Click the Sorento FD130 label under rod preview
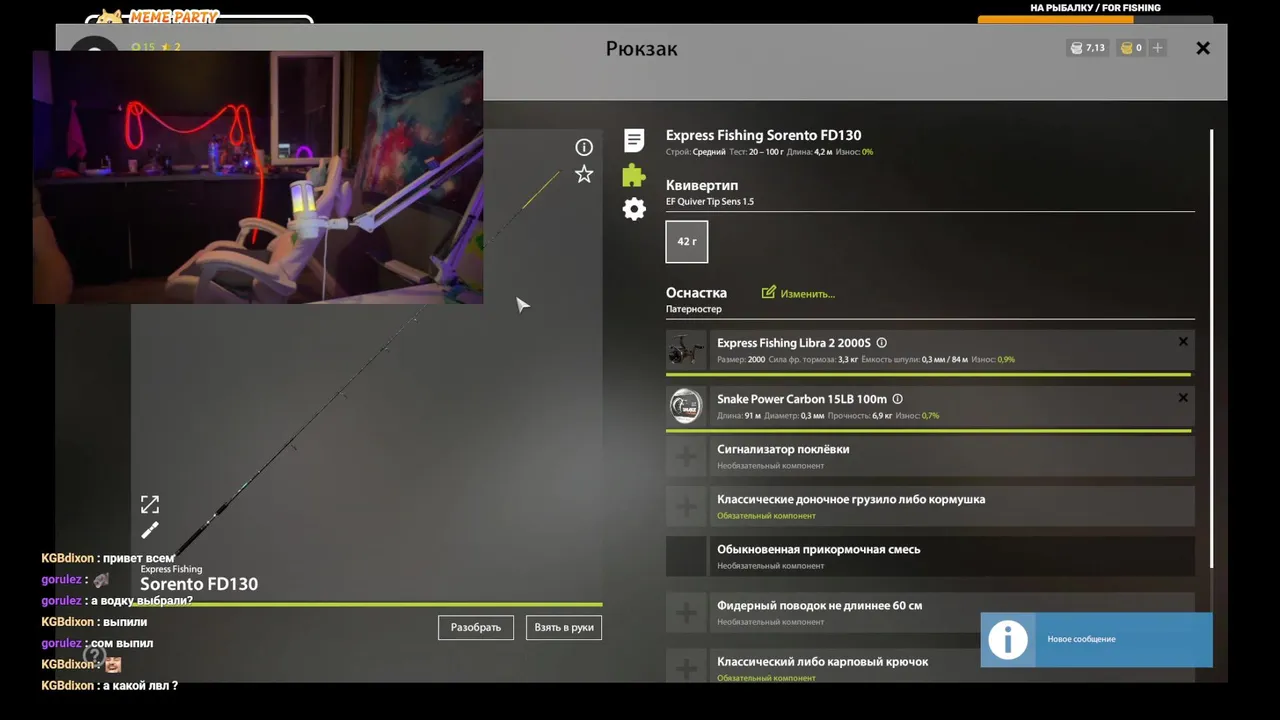Image resolution: width=1280 pixels, height=720 pixels. [199, 584]
